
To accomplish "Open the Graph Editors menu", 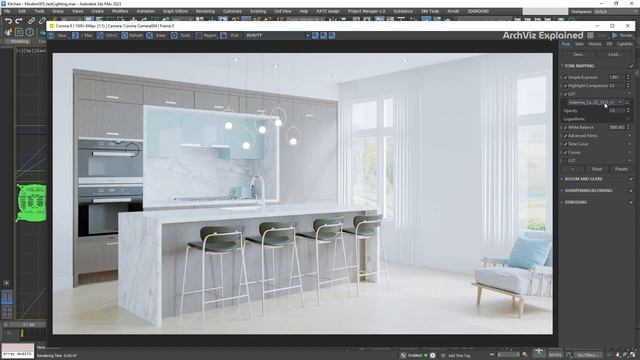I will tap(176, 11).
